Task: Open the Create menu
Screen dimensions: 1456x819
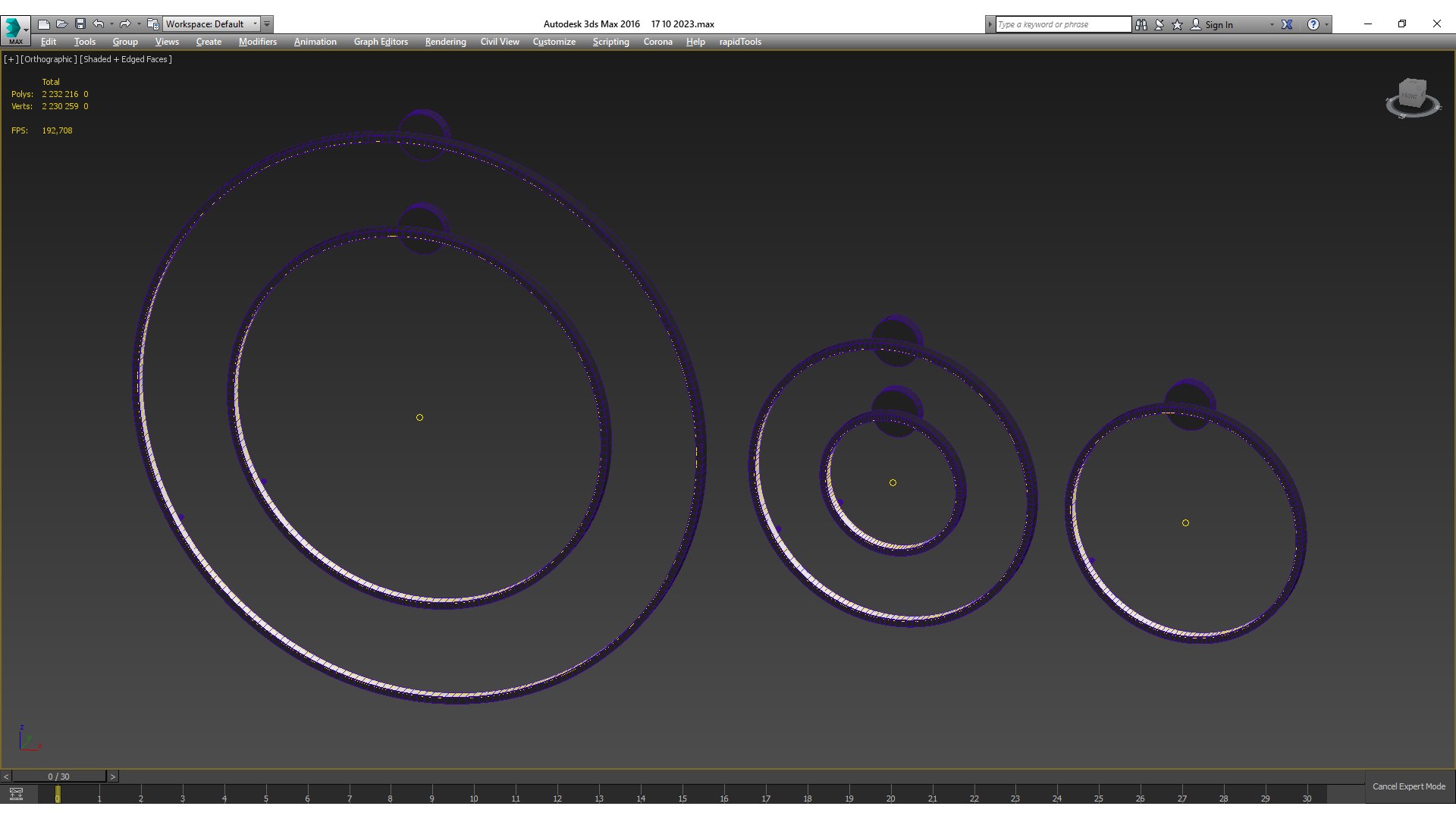Action: (x=209, y=42)
